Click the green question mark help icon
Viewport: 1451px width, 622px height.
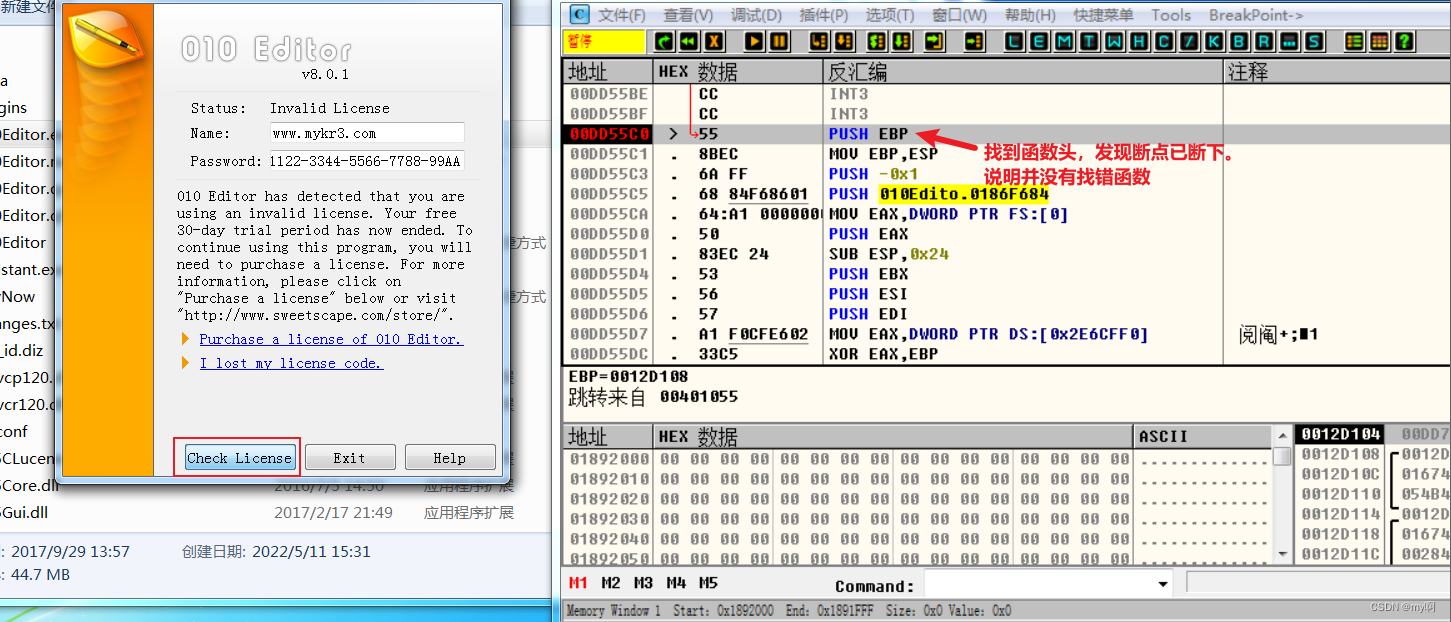point(1403,41)
